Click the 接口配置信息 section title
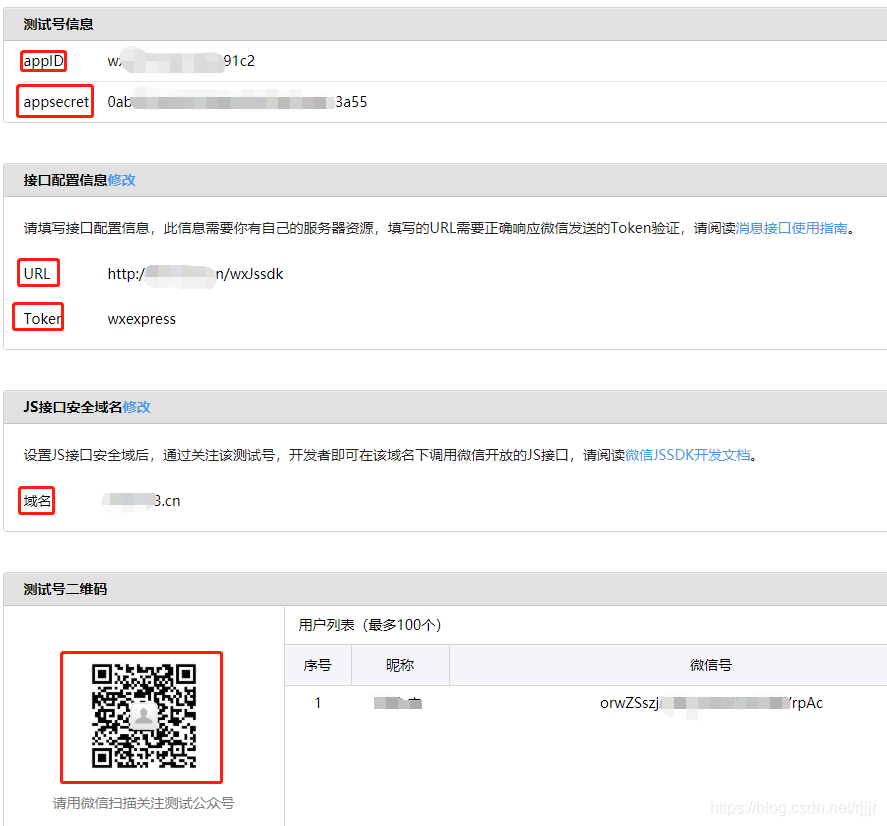Screen dimensions: 887x826 click(65, 180)
